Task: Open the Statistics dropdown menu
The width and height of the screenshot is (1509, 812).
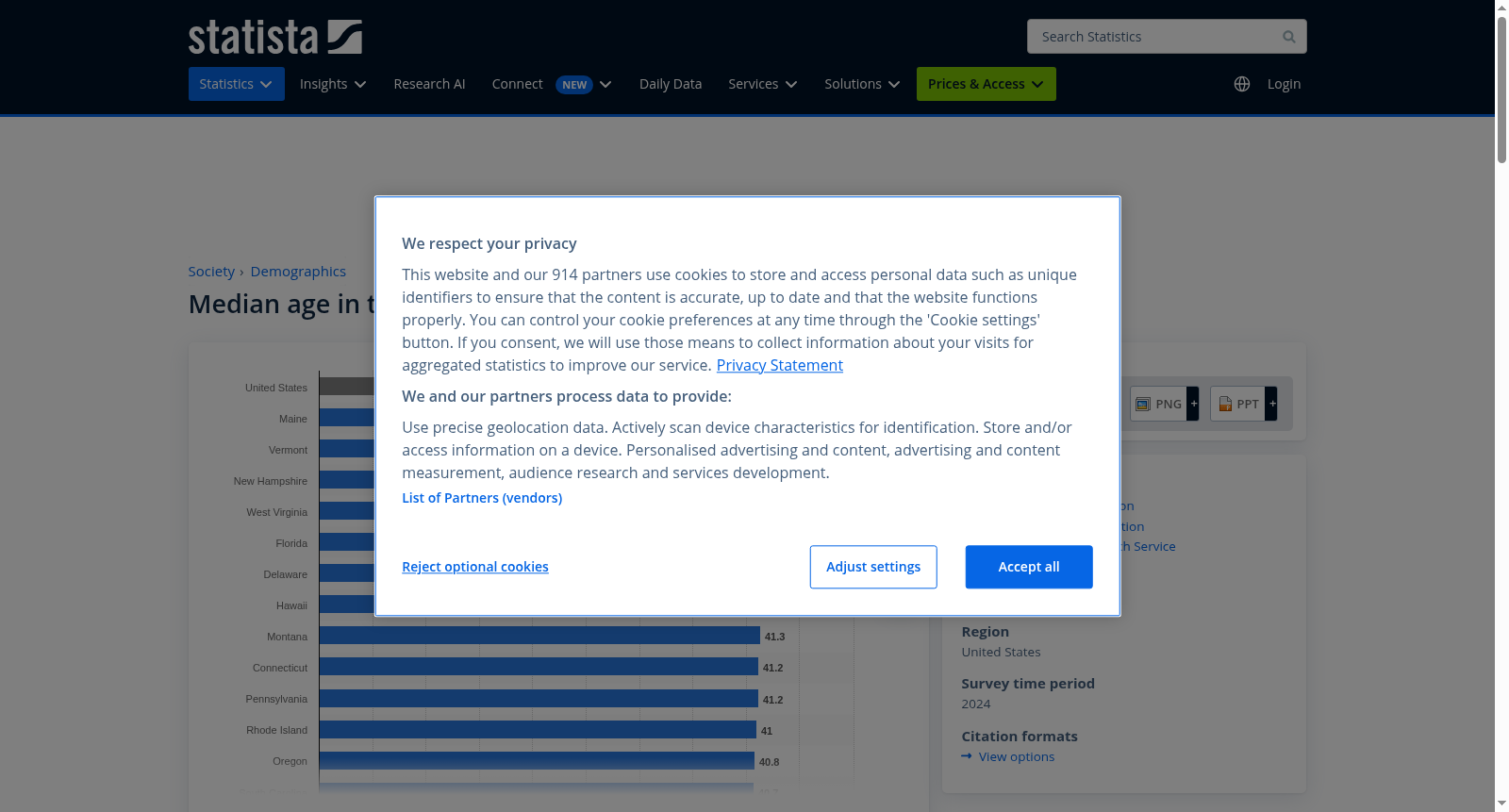Action: pyautogui.click(x=236, y=84)
